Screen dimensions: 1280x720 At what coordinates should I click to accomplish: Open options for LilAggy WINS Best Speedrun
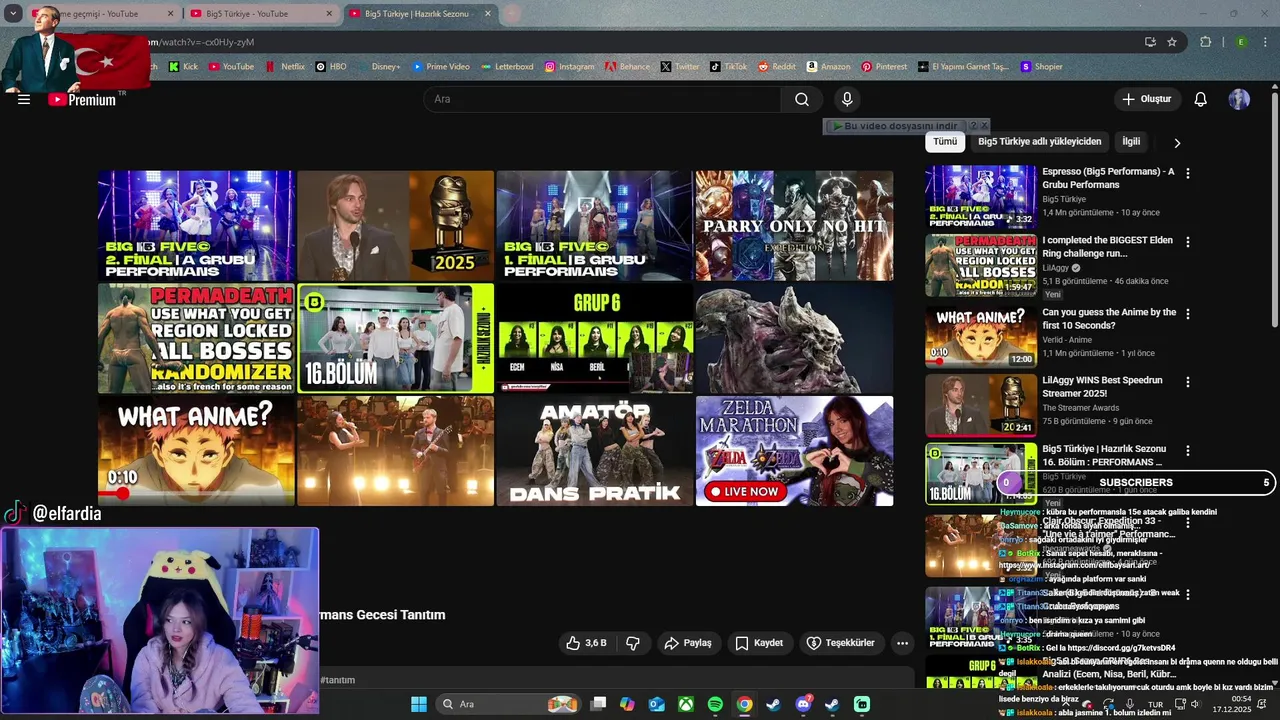[x=1188, y=382]
